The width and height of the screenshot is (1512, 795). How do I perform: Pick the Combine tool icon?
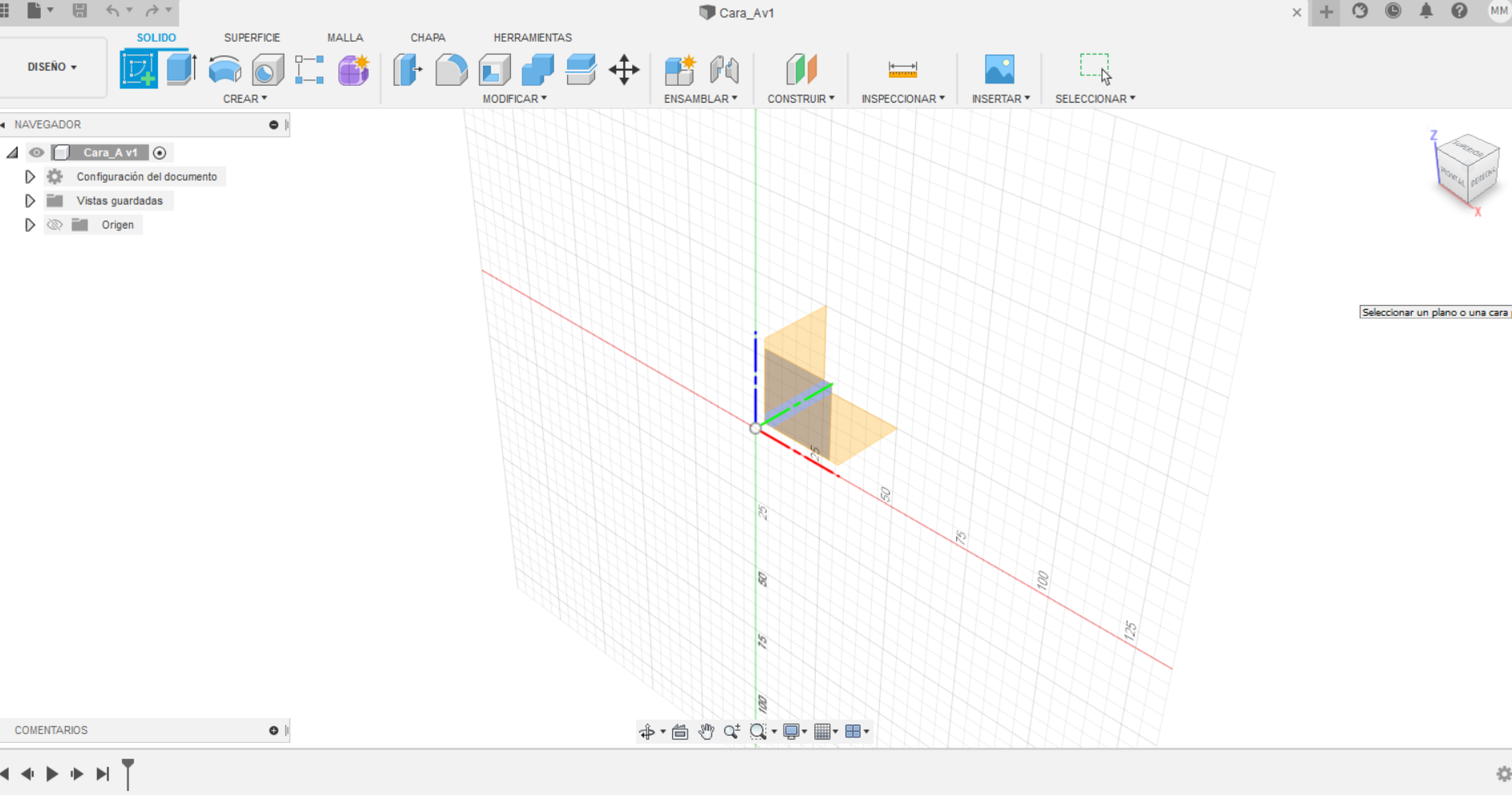tap(537, 70)
